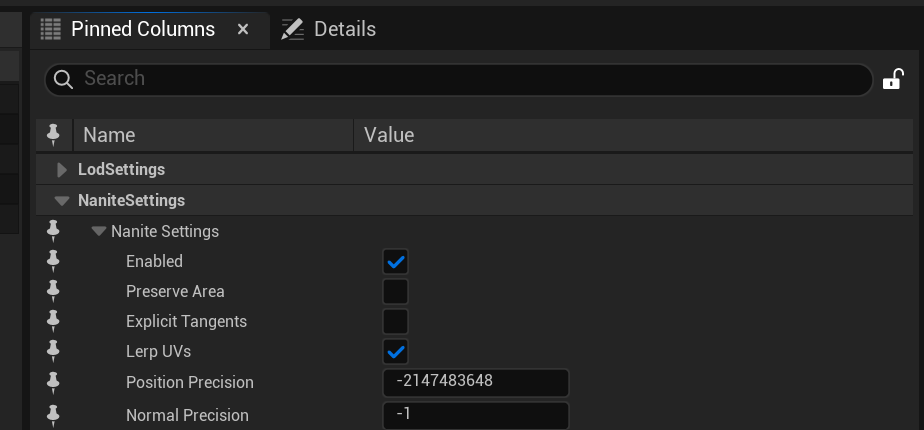Click the Position Precision property label

(190, 382)
